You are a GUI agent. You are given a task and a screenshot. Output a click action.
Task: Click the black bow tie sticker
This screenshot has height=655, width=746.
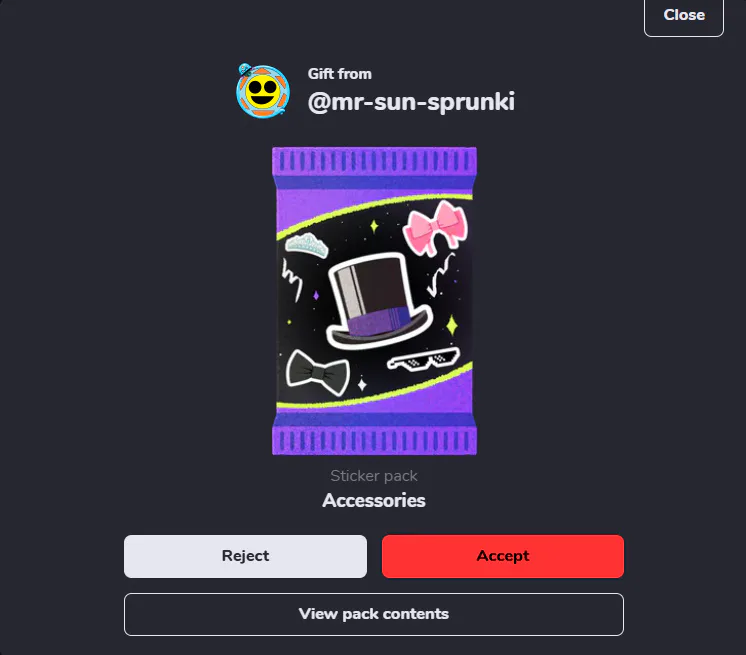click(317, 372)
